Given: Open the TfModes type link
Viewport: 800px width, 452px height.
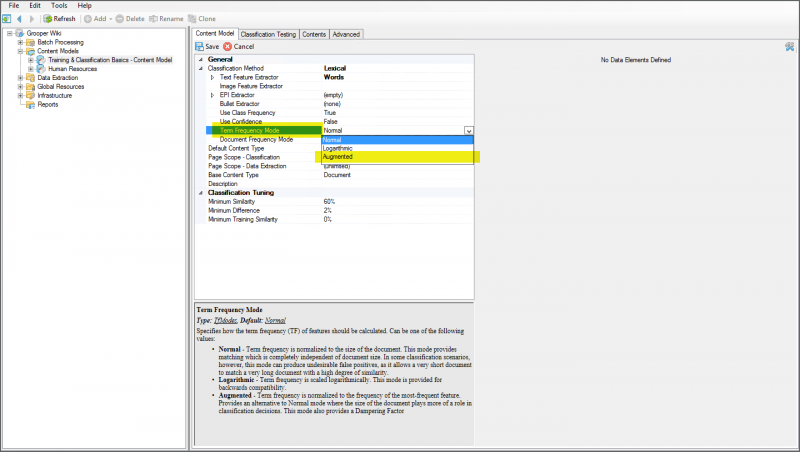Looking at the screenshot, I should (x=225, y=320).
